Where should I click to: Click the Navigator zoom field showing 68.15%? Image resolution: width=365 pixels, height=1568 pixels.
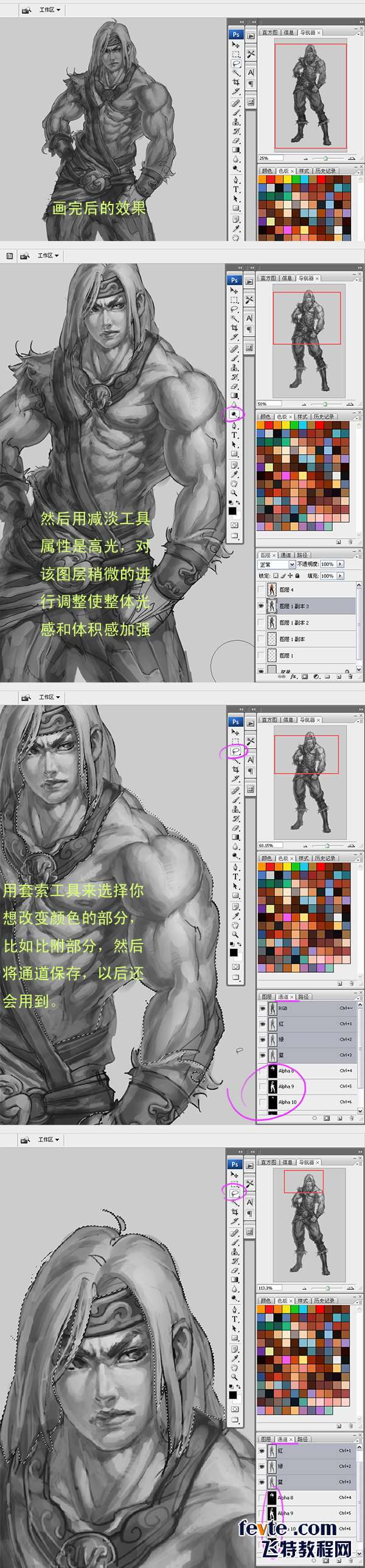point(271,845)
